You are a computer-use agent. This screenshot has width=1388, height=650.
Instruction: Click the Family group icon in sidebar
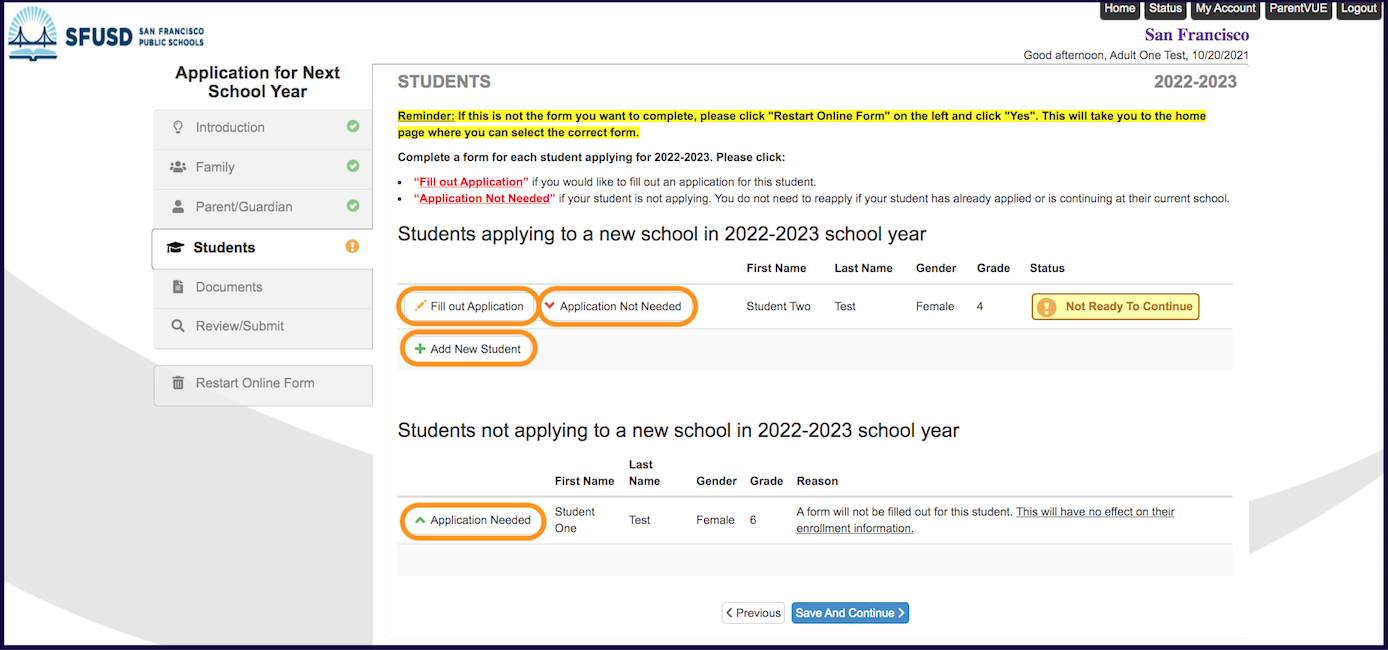[x=178, y=167]
